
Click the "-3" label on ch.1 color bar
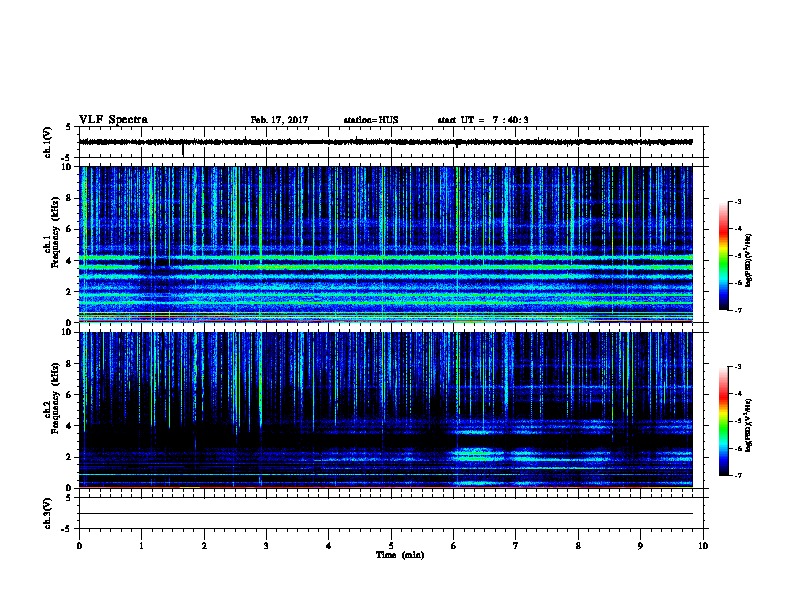point(737,201)
